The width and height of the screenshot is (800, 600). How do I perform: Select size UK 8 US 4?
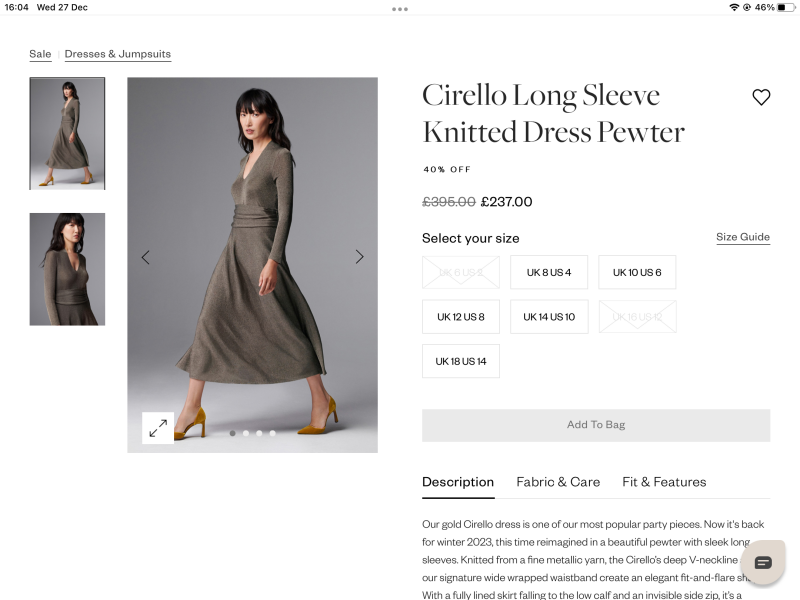[549, 272]
